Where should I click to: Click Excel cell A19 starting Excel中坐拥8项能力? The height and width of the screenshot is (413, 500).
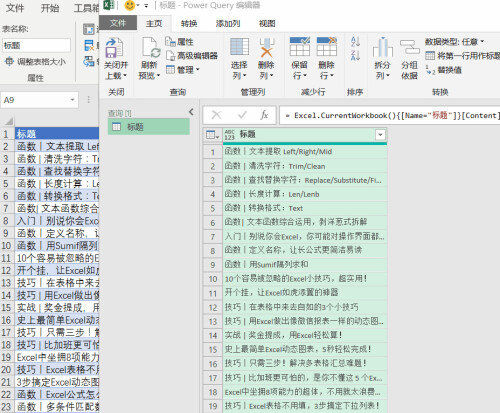[x=57, y=357]
